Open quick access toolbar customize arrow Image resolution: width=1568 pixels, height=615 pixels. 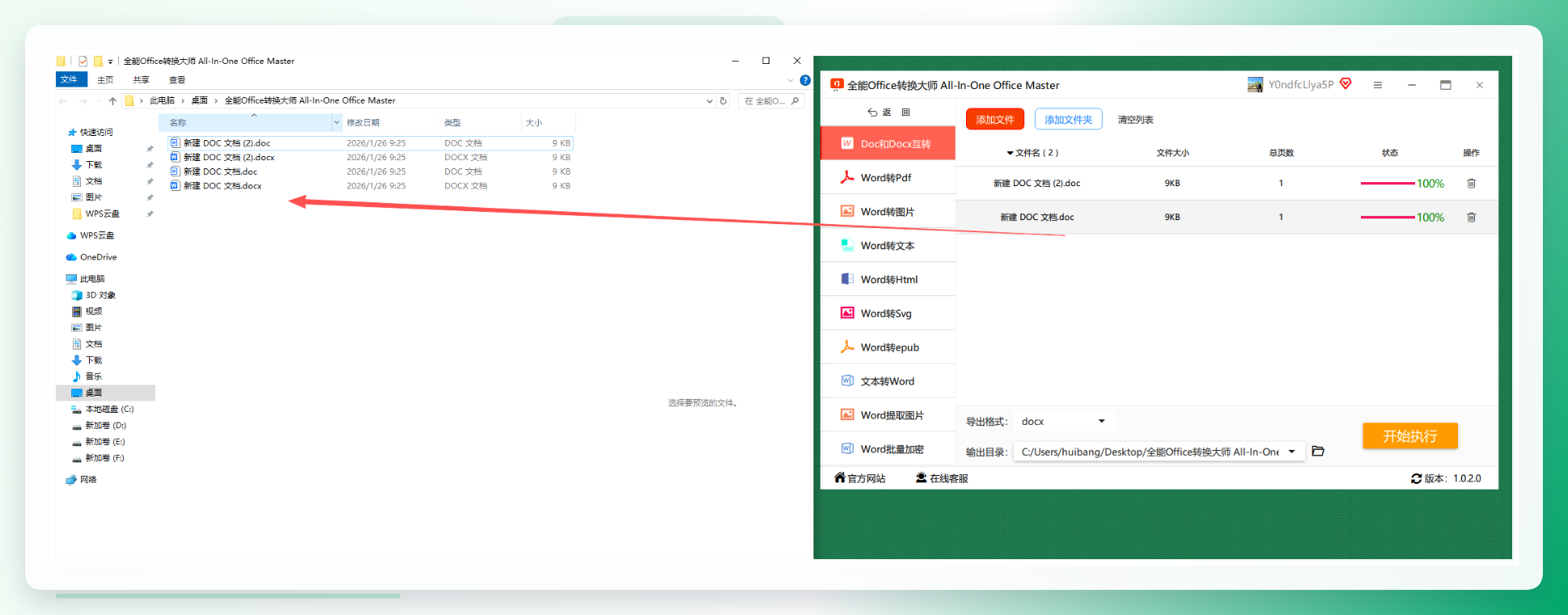(110, 61)
